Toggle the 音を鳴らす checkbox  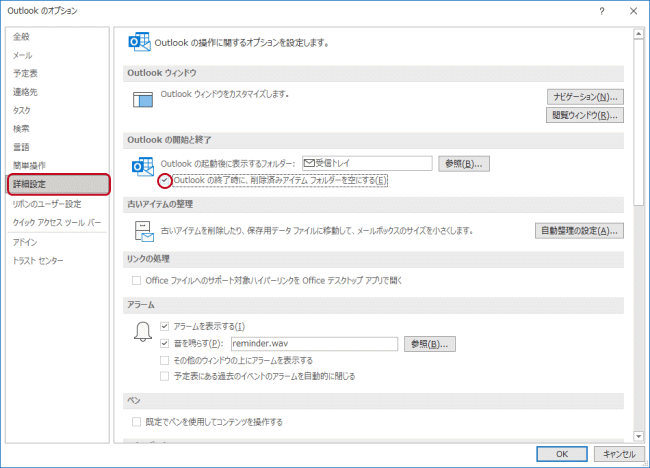(x=165, y=344)
